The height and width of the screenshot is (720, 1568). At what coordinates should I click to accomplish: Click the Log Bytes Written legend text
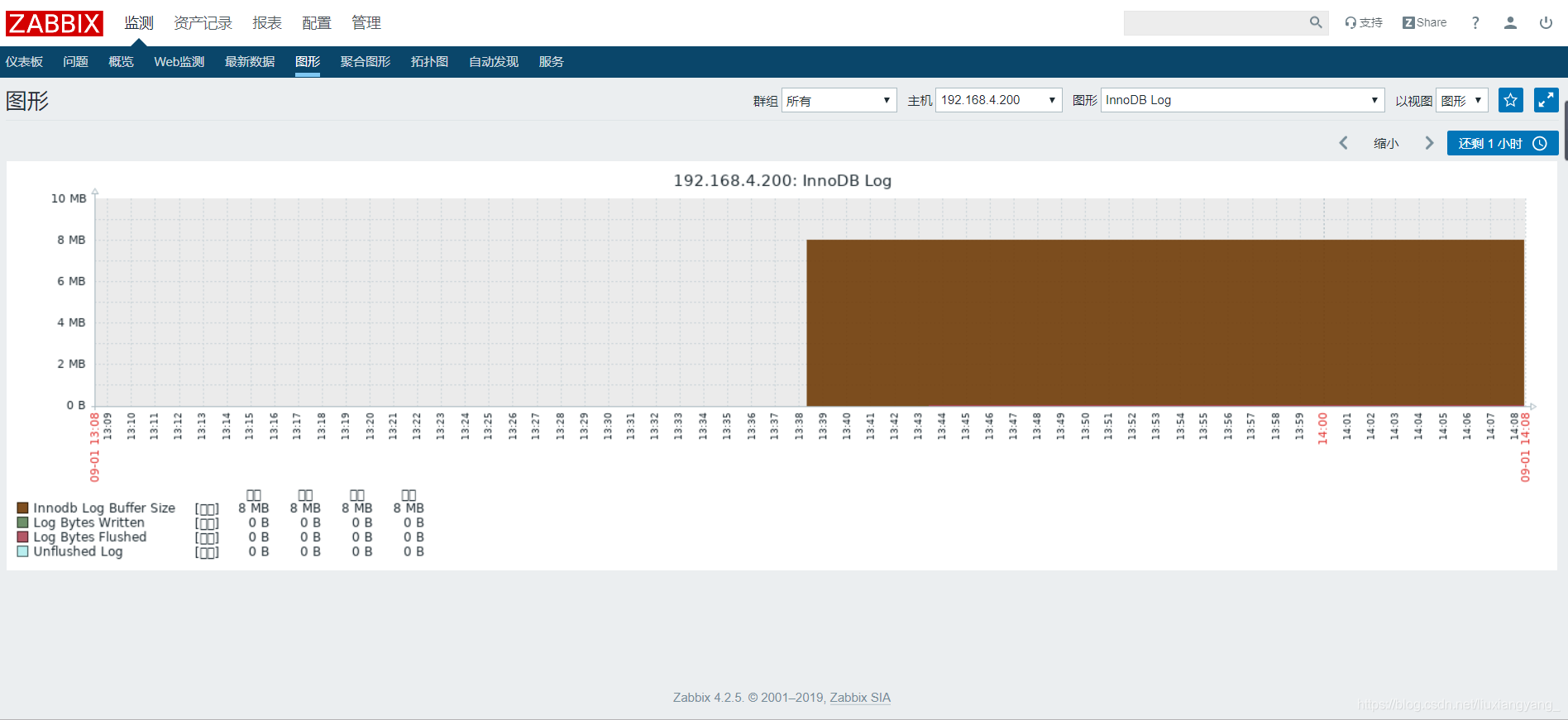coord(88,522)
